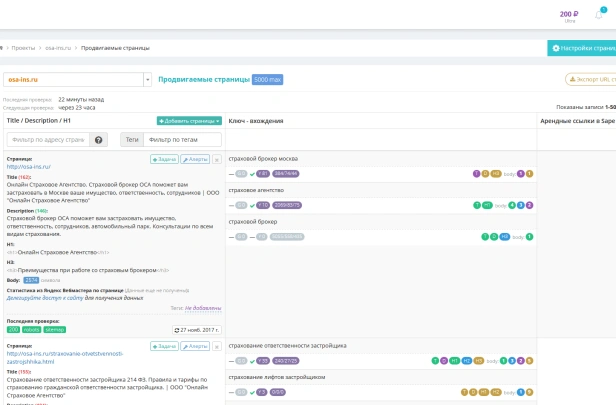
Task: Expand the Добавить страницы dropdown
Action: 189,121
